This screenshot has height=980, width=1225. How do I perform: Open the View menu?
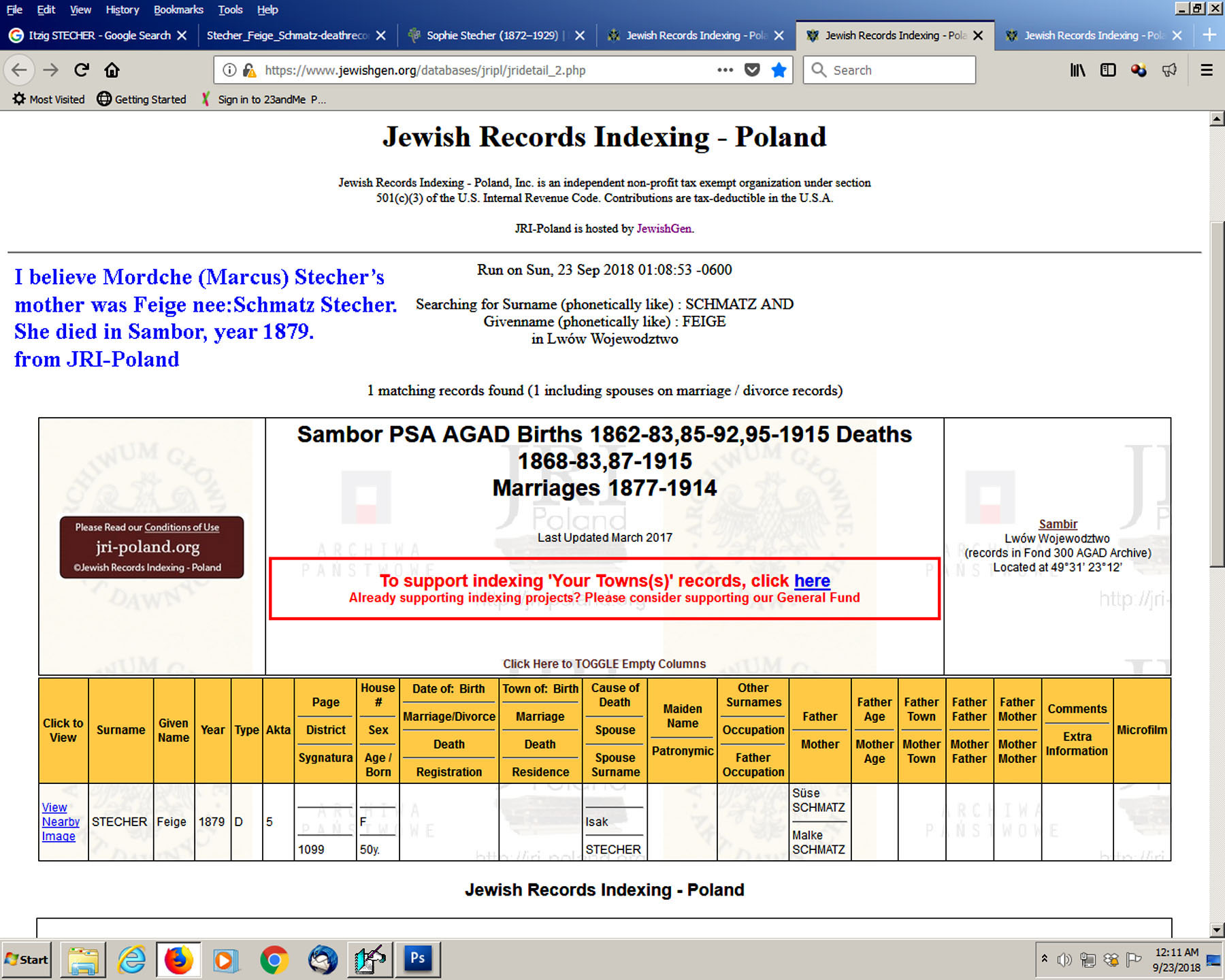pos(80,10)
